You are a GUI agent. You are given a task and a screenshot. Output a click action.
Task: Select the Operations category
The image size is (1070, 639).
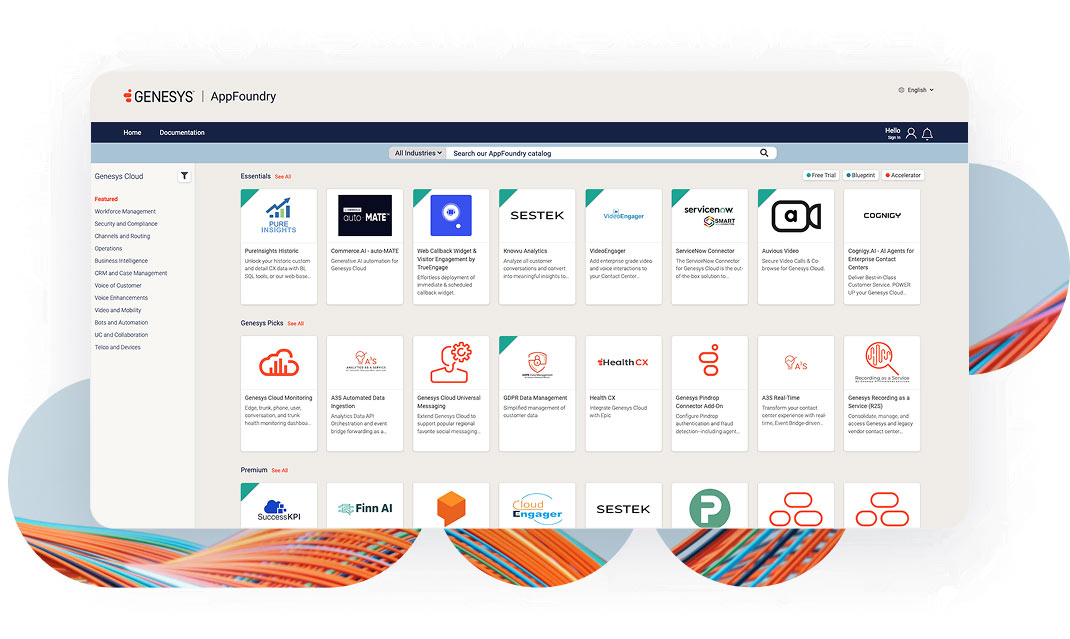tap(109, 248)
